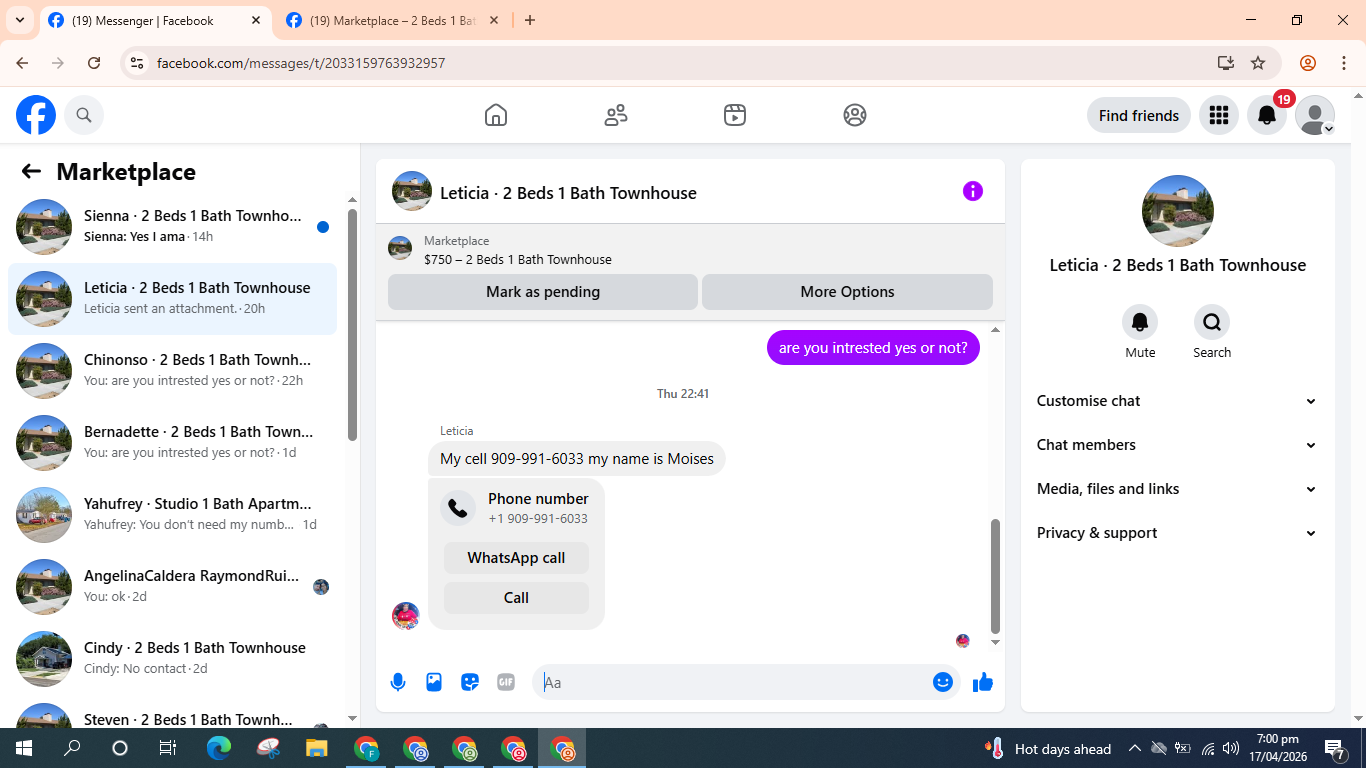
Task: Click More Options button
Action: (x=847, y=292)
